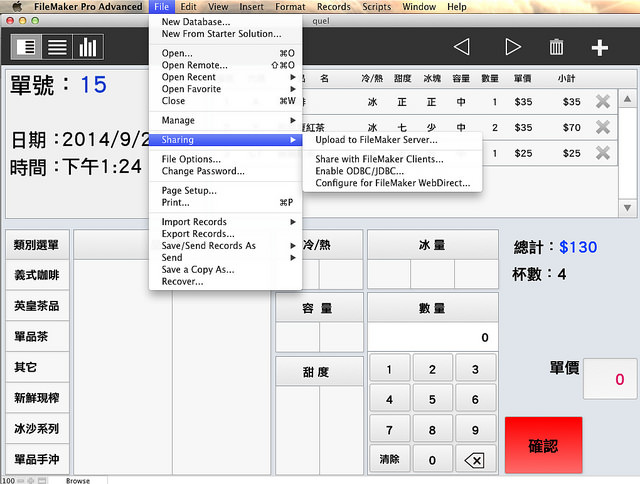Open the Help menu
640x484 pixels.
(x=457, y=7)
